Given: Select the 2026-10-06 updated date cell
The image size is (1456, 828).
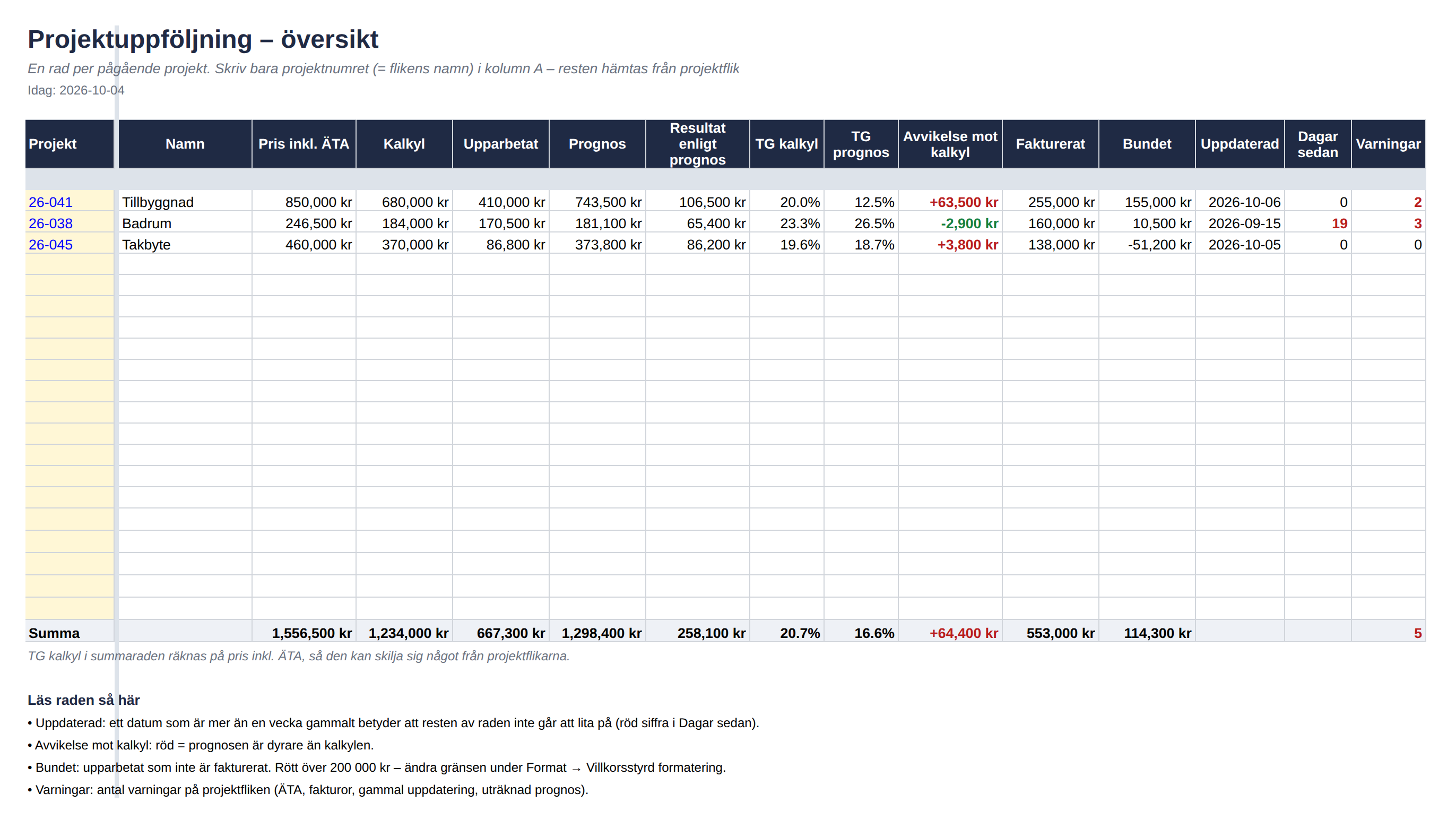Looking at the screenshot, I should click(x=1240, y=202).
